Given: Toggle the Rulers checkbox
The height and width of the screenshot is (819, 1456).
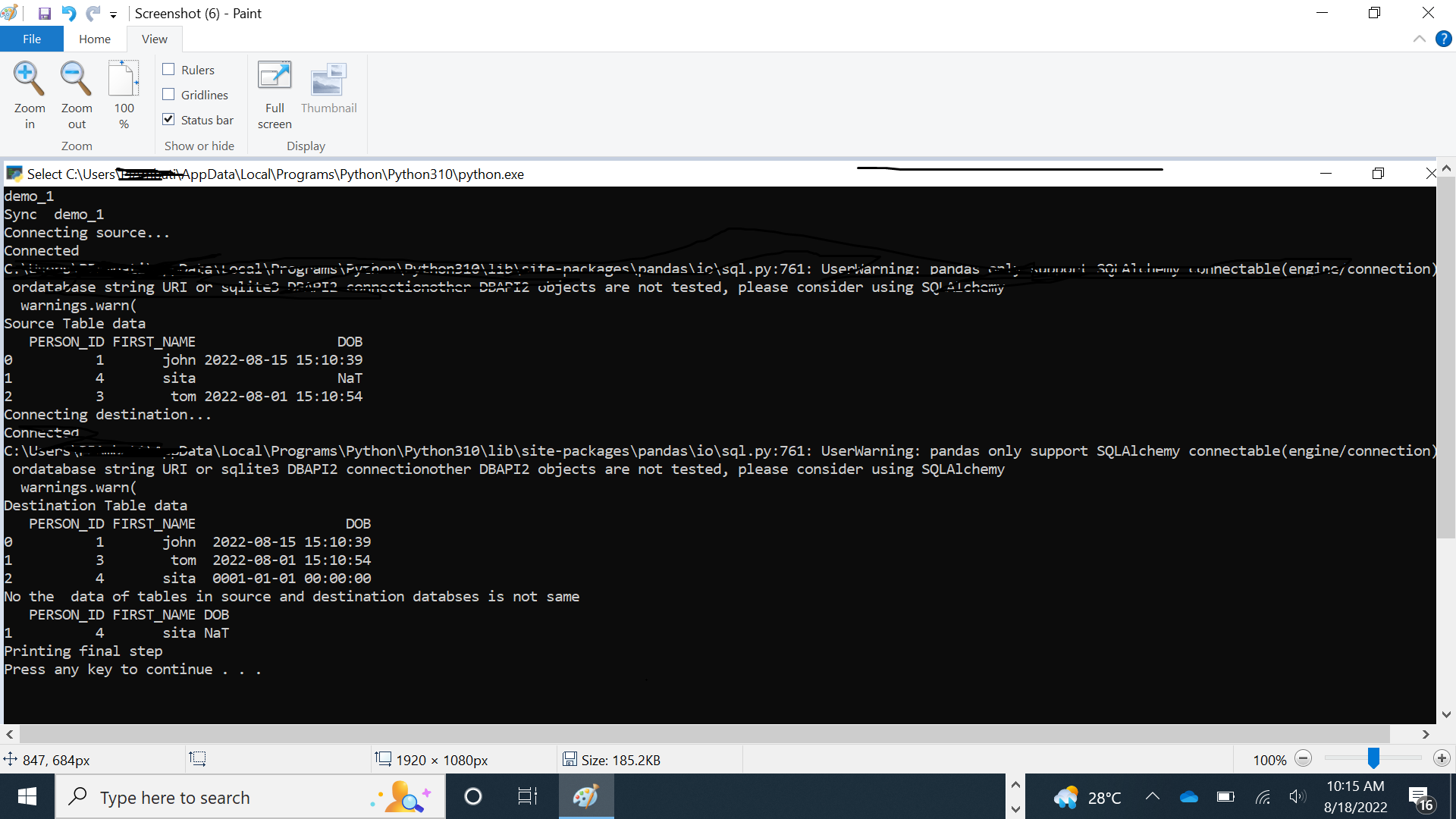Looking at the screenshot, I should pos(169,70).
